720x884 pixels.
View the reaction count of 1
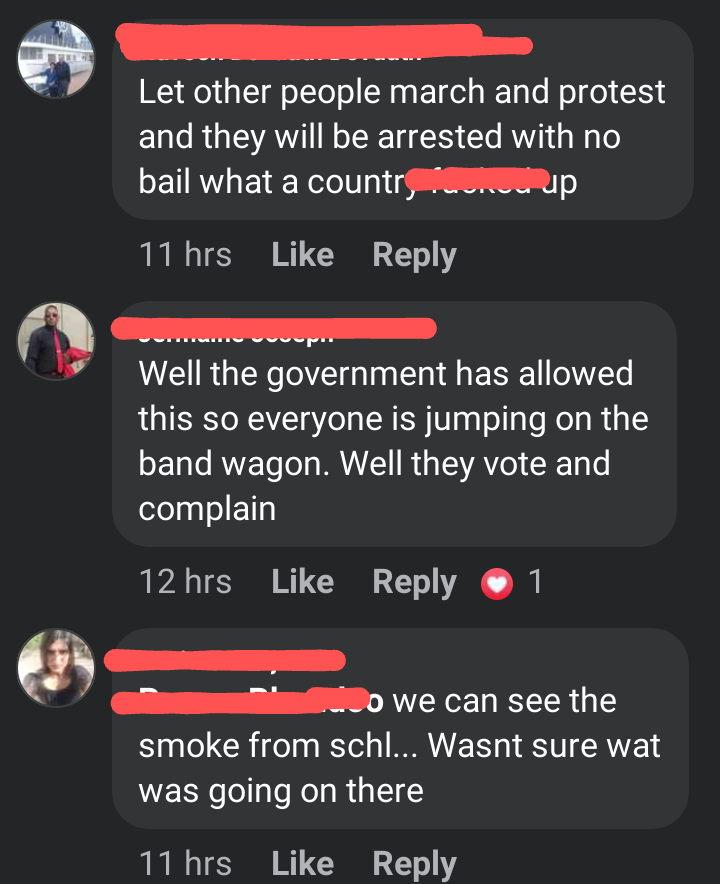535,581
